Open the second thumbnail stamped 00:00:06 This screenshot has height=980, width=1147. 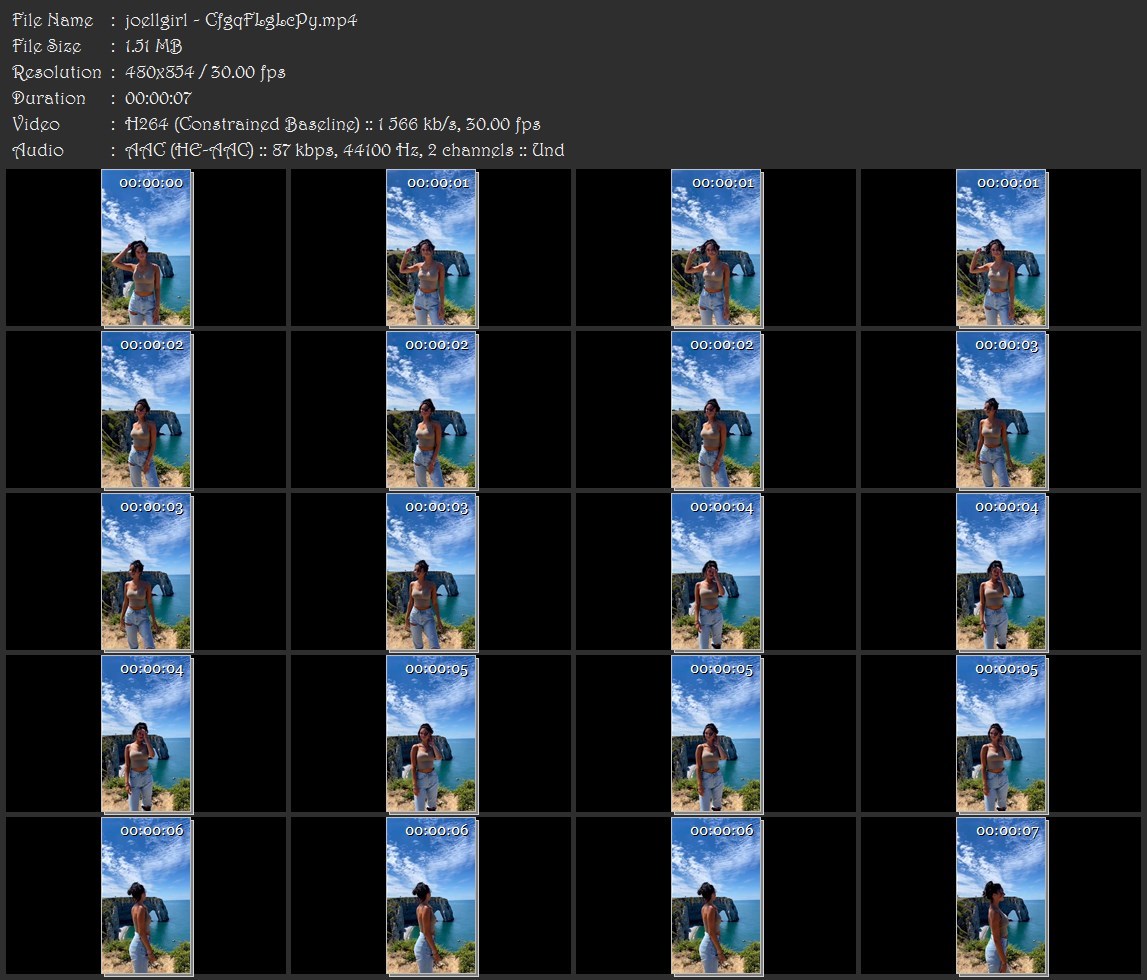(x=432, y=897)
